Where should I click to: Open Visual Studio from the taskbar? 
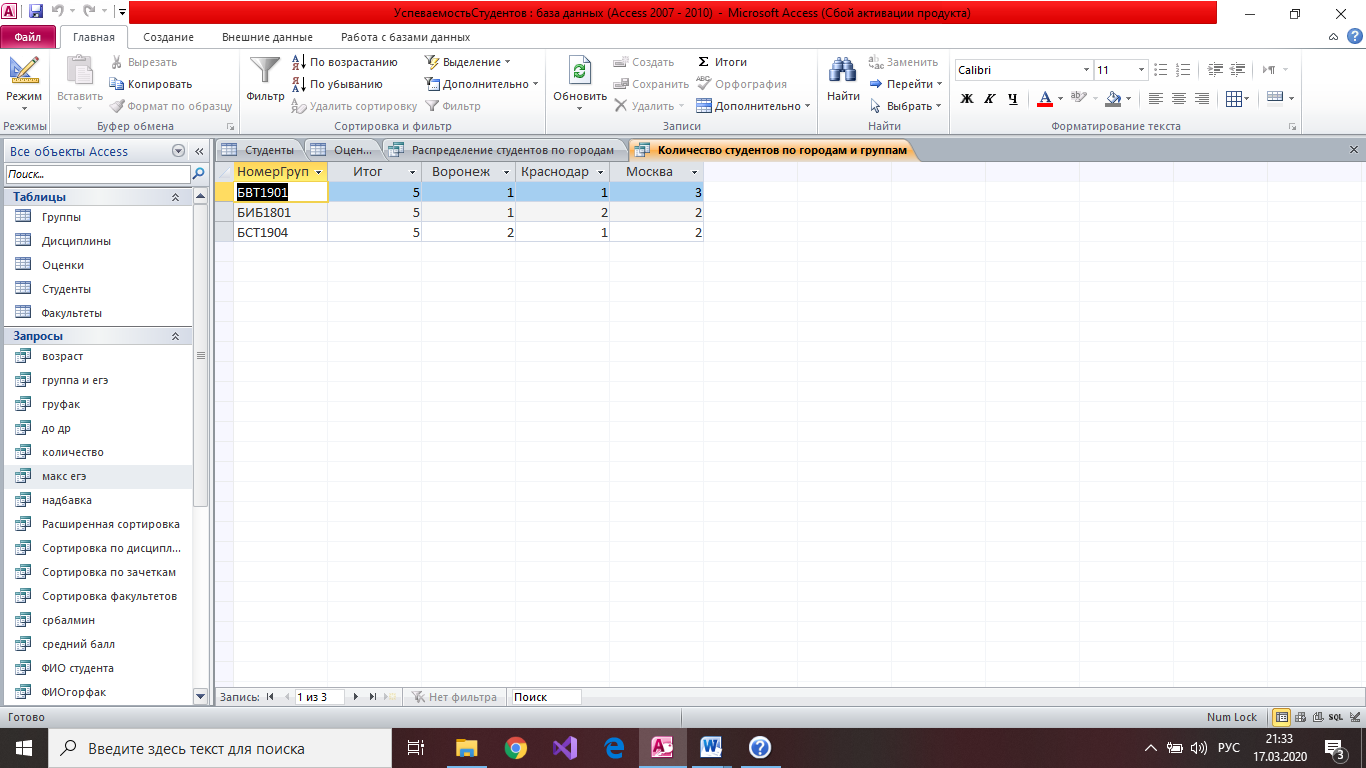[x=565, y=748]
